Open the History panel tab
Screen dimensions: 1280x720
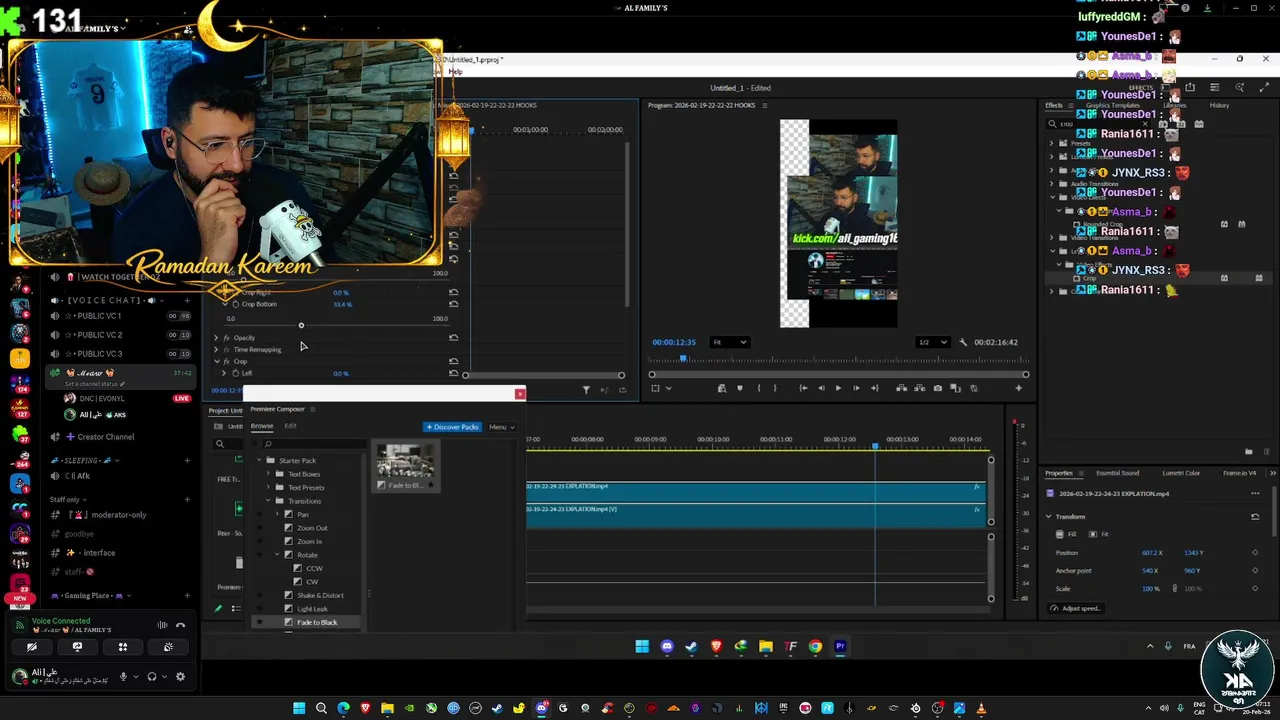[x=1219, y=105]
